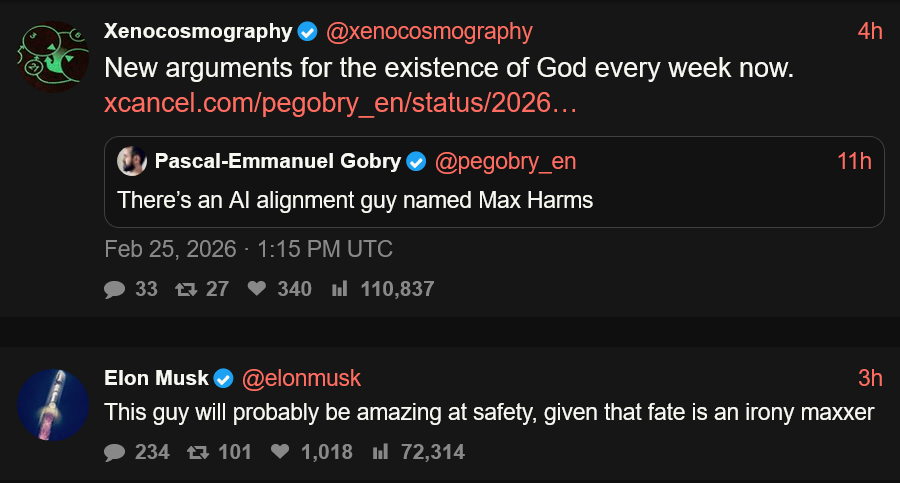Click the @pegobry_en handle in the quoted tweet

[506, 162]
